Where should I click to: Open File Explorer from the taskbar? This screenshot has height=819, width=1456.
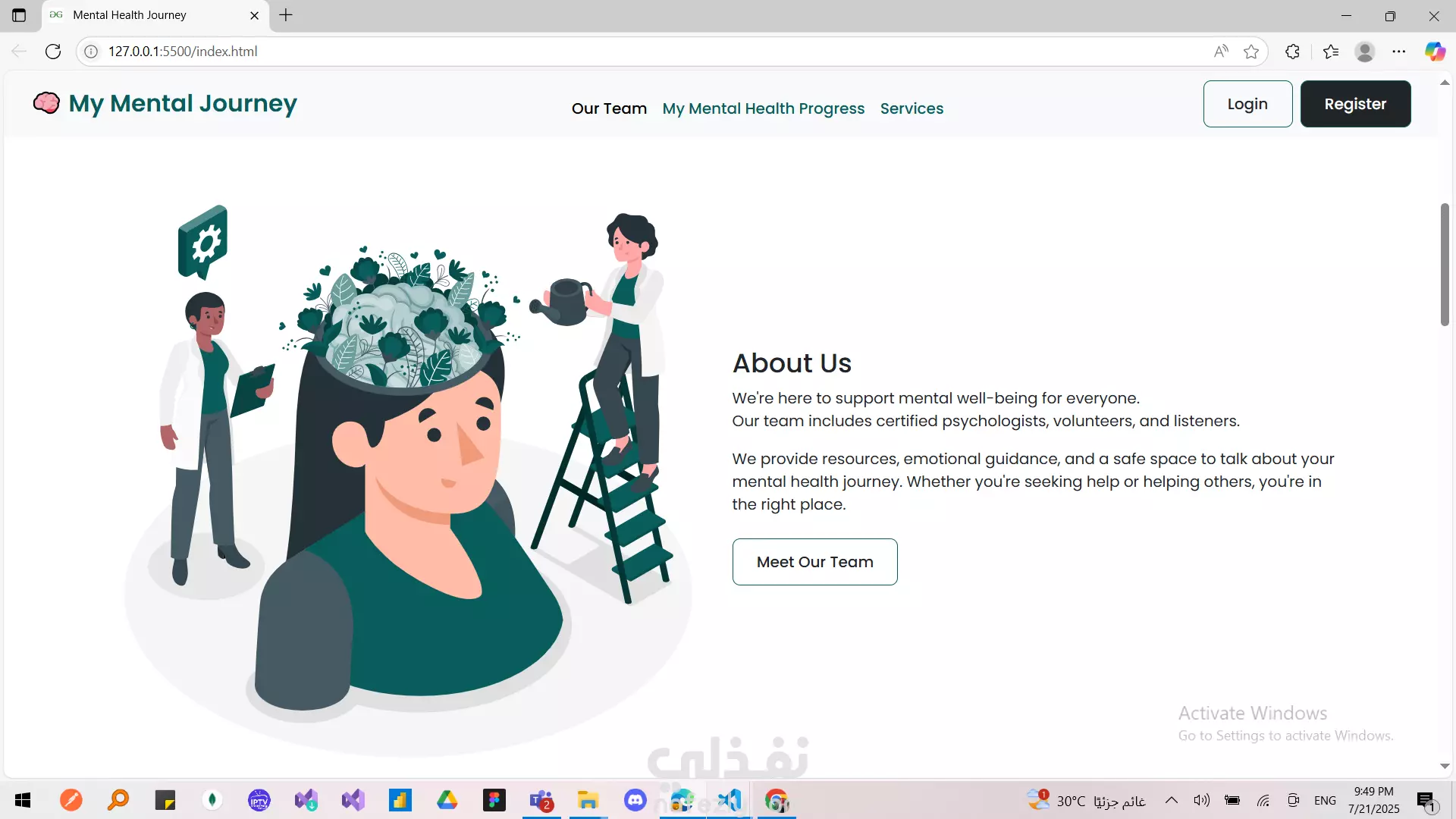tap(588, 800)
